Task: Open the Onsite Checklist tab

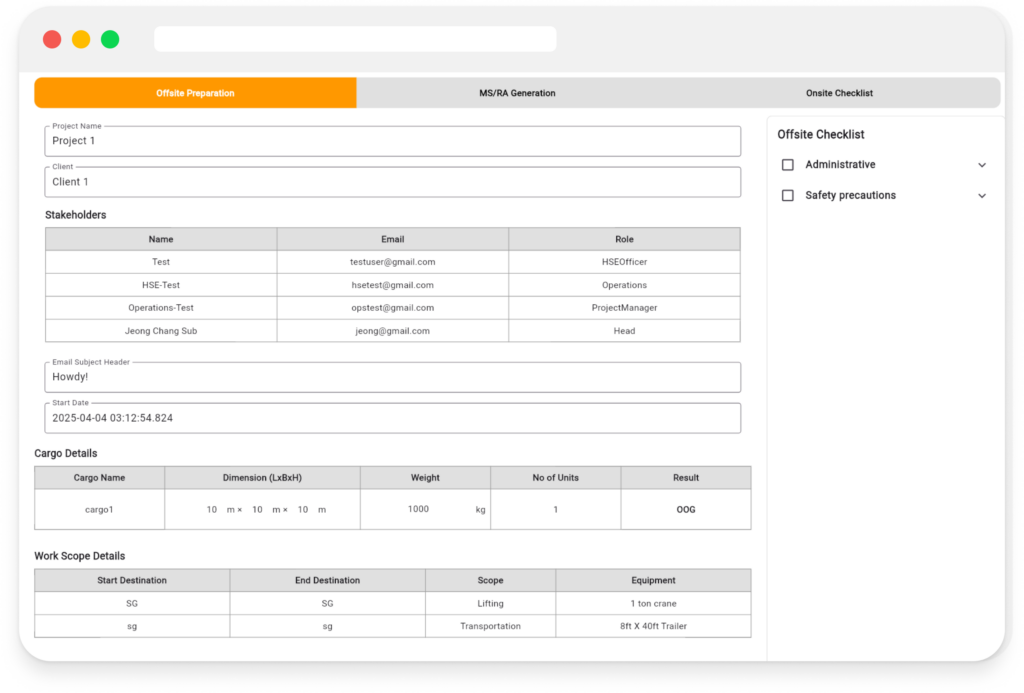Action: pyautogui.click(x=839, y=92)
